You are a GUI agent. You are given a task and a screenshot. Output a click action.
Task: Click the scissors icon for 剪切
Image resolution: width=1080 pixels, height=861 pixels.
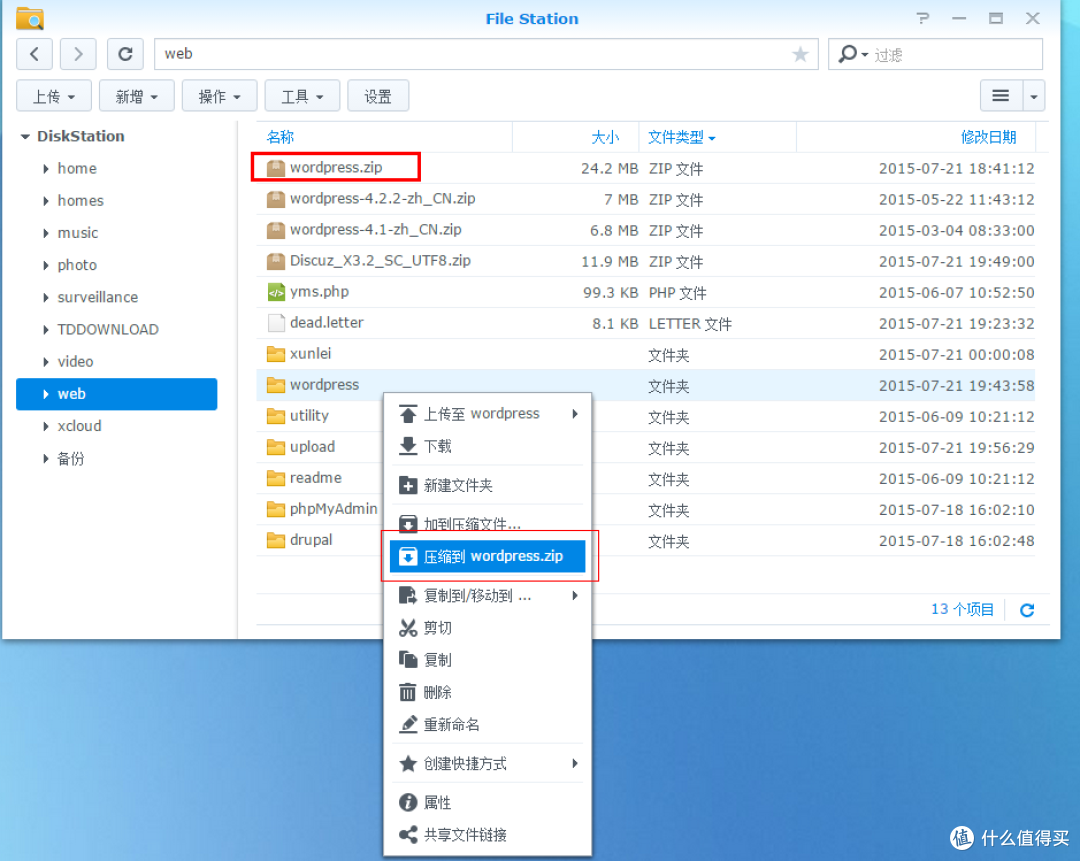click(408, 627)
